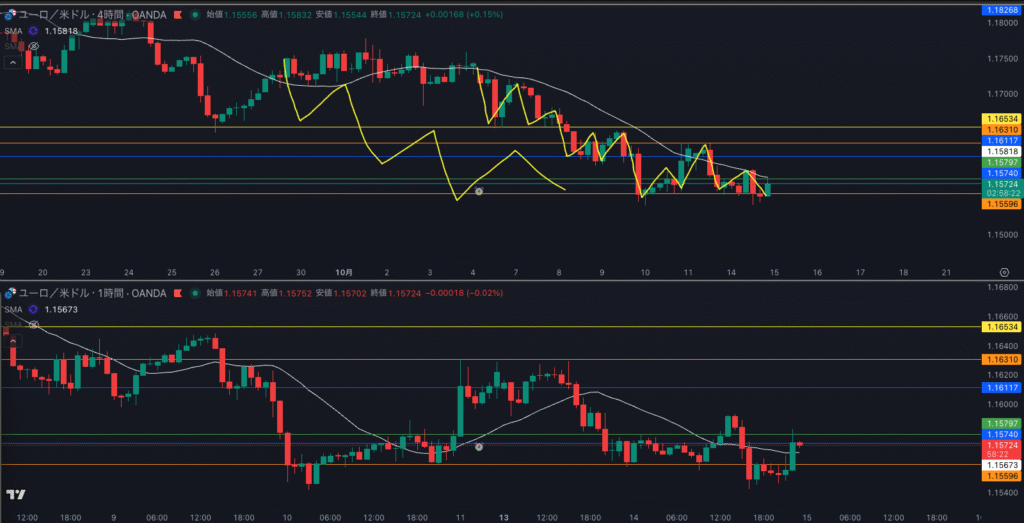Show the hidden SMA indicator in lower chart
Image resolution: width=1024 pixels, height=523 pixels.
click(33, 324)
